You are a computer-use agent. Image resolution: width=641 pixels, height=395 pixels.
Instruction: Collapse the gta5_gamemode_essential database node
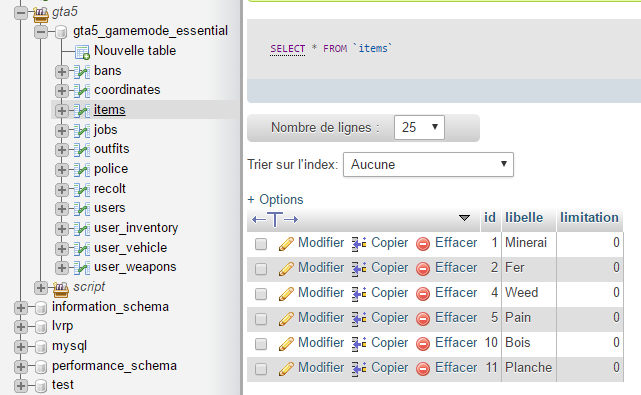41,31
